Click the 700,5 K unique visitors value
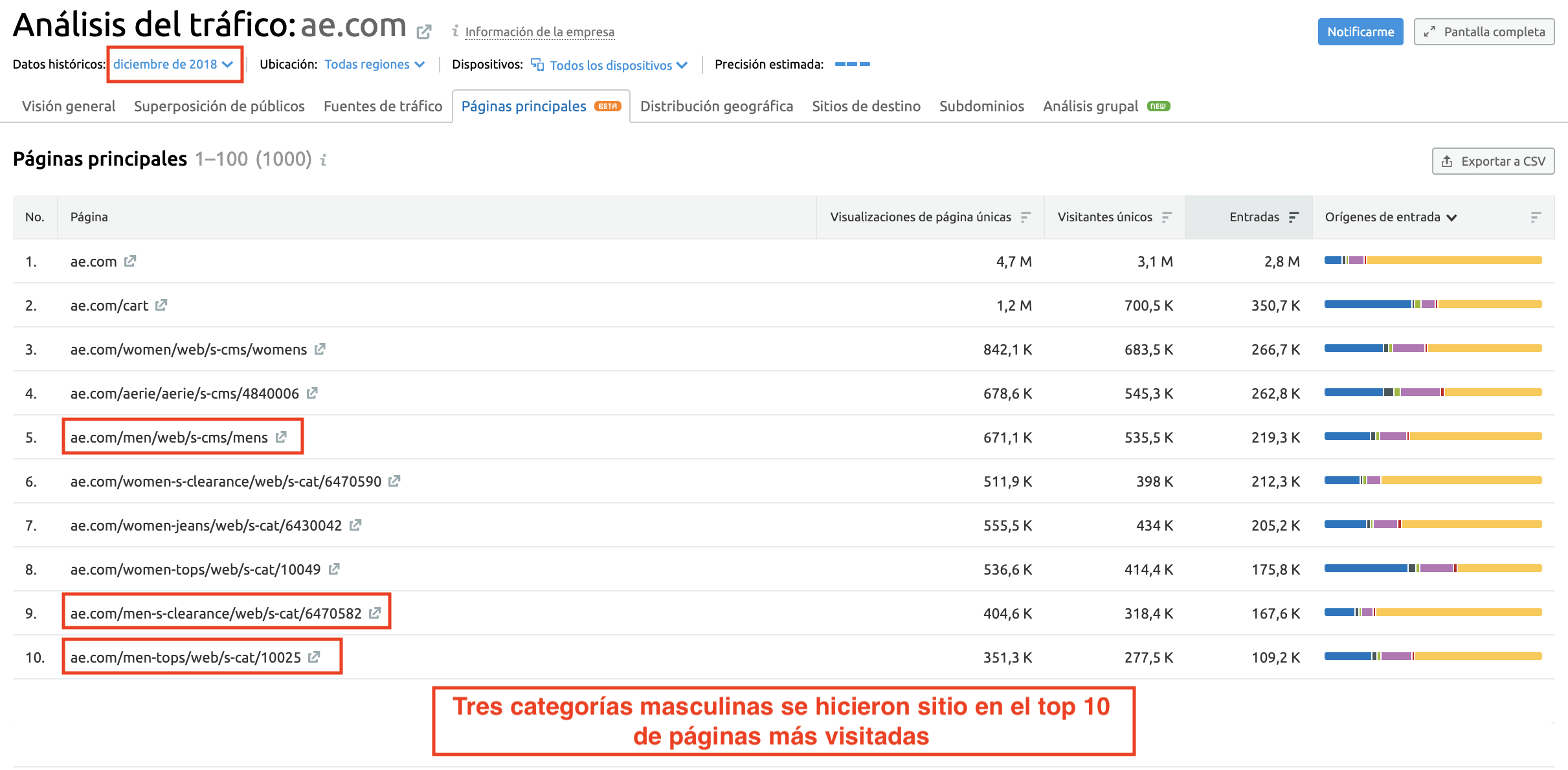The image size is (1568, 770). (x=1148, y=305)
